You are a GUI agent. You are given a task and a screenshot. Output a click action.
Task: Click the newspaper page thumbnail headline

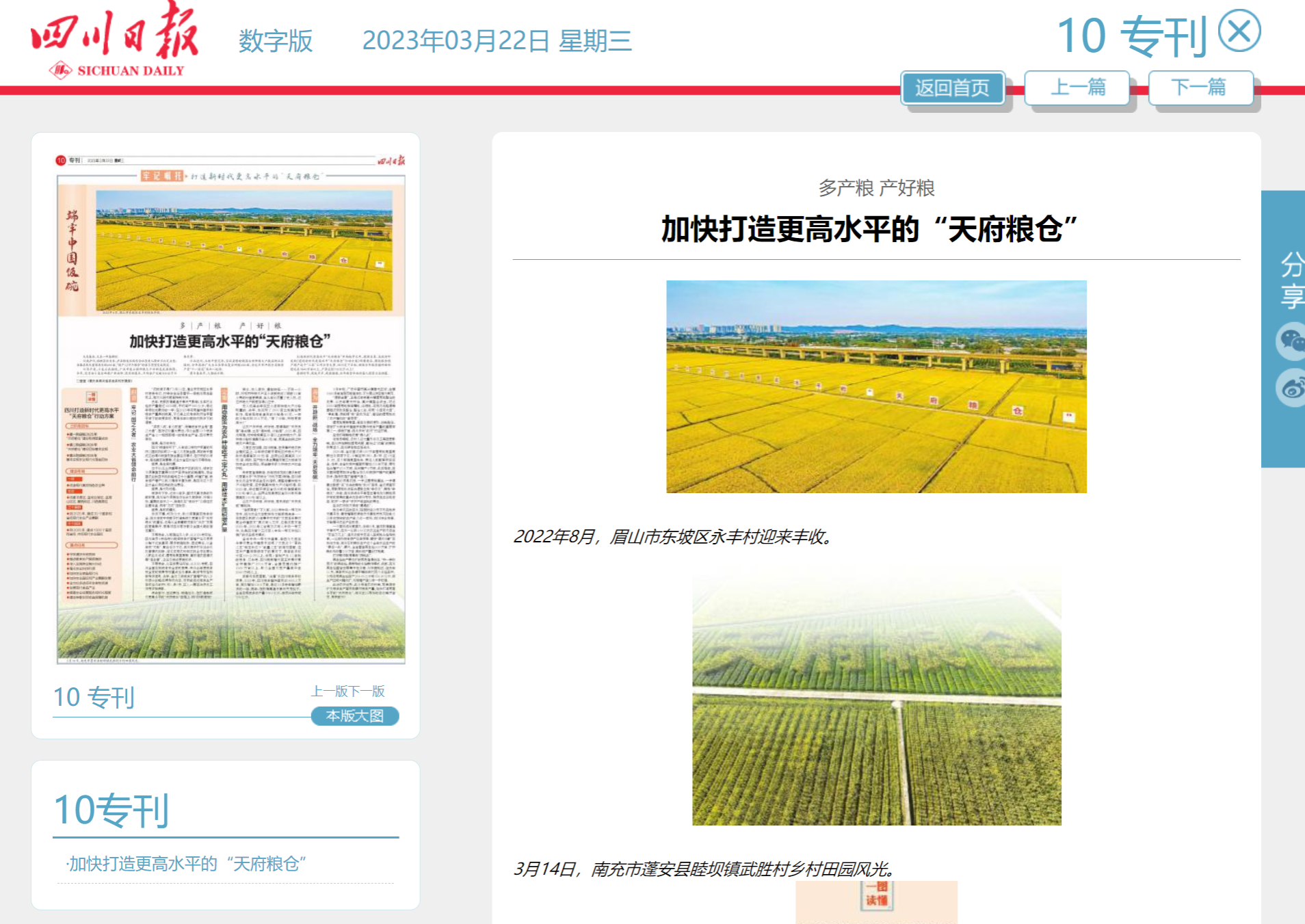pyautogui.click(x=230, y=341)
